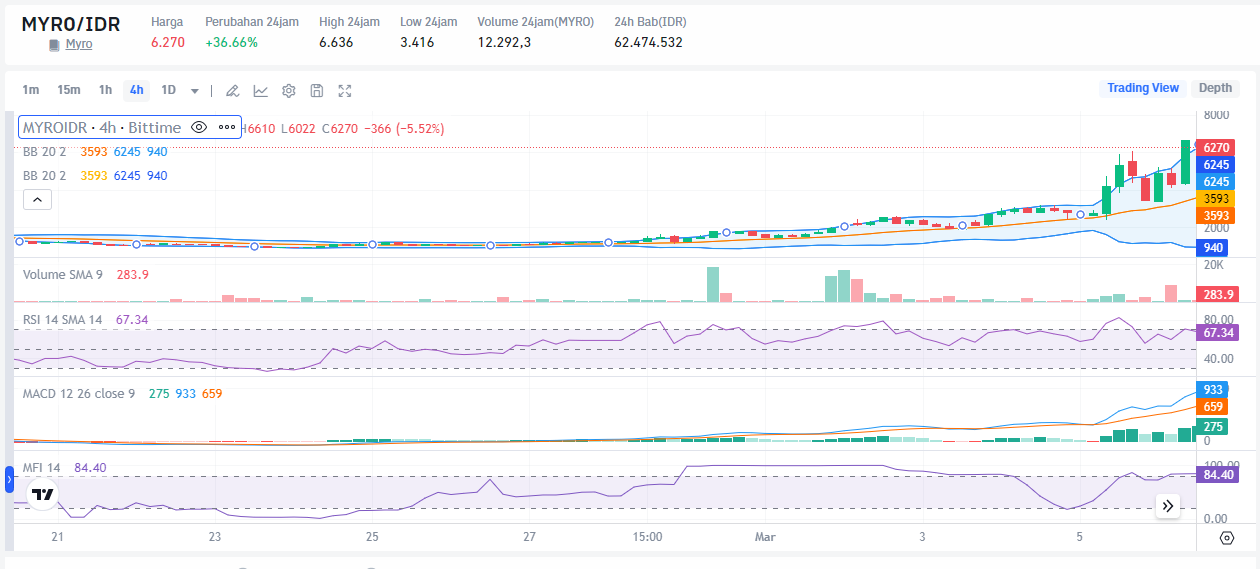The width and height of the screenshot is (1260, 569).
Task: Select the 15m timeframe
Action: 68,90
